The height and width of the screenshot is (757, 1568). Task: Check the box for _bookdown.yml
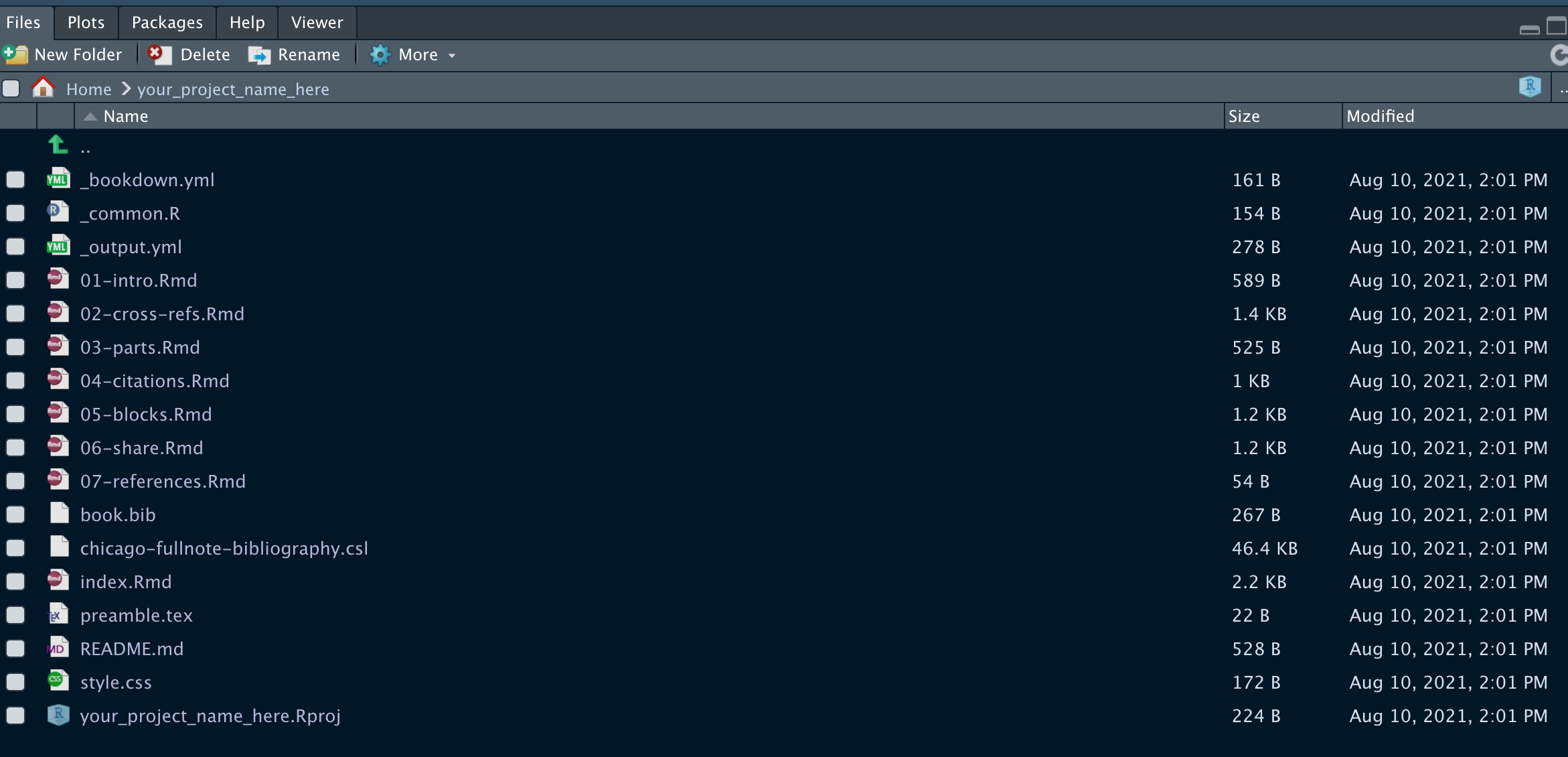tap(15, 180)
